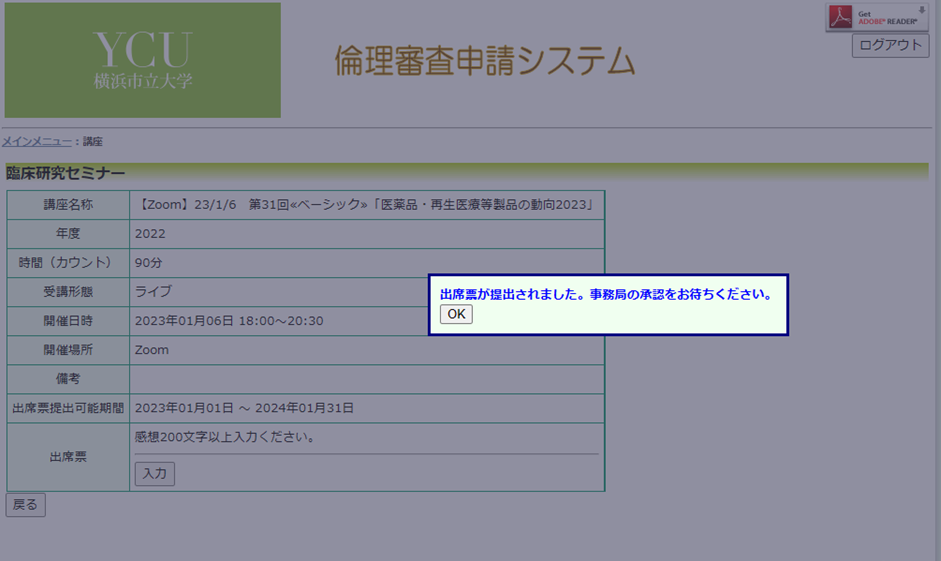Open the メインメニュー breadcrumb link
Screen dimensions: 941x561
click(x=37, y=142)
